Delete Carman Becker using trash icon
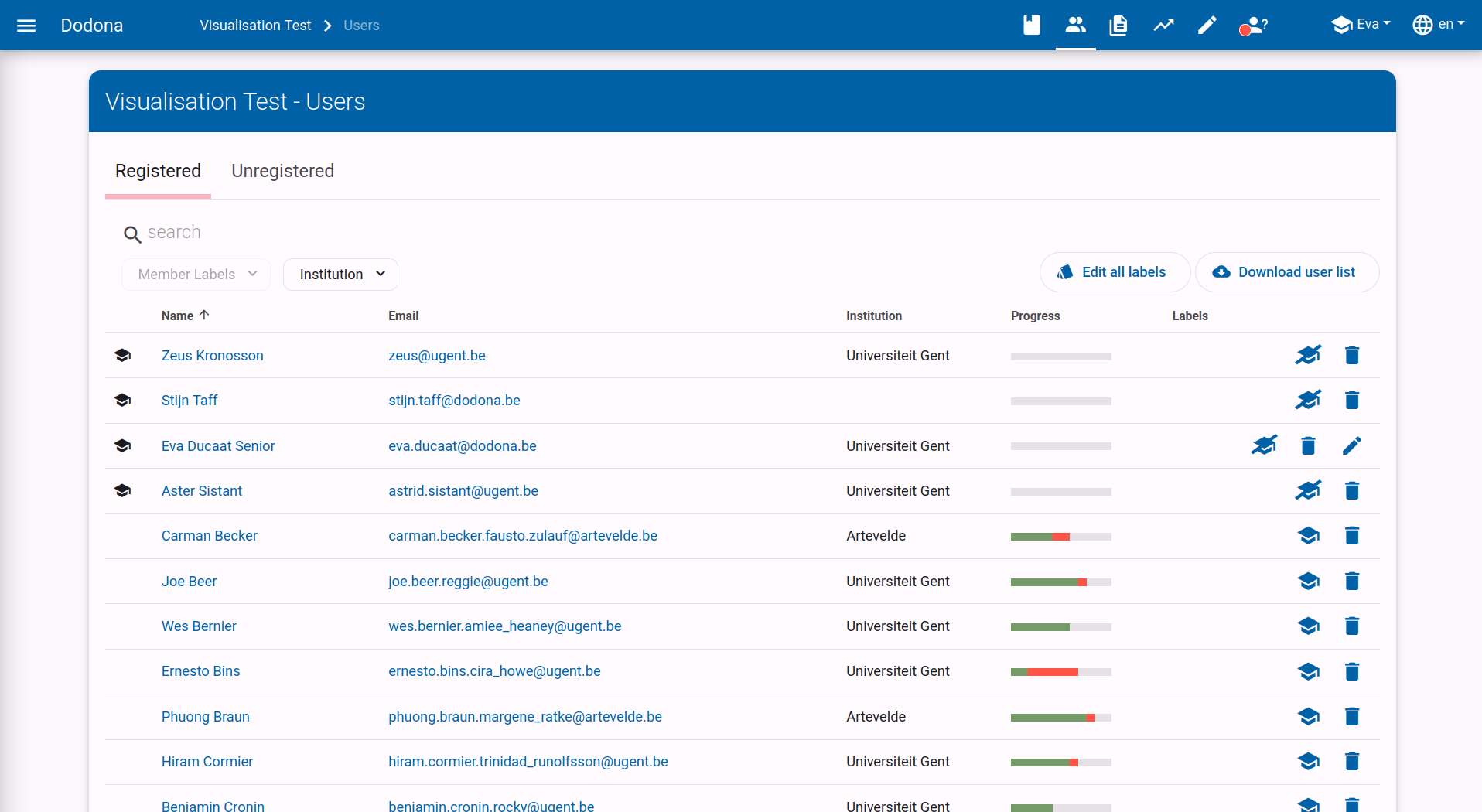Screen dimensions: 1482x812 tap(1351, 536)
